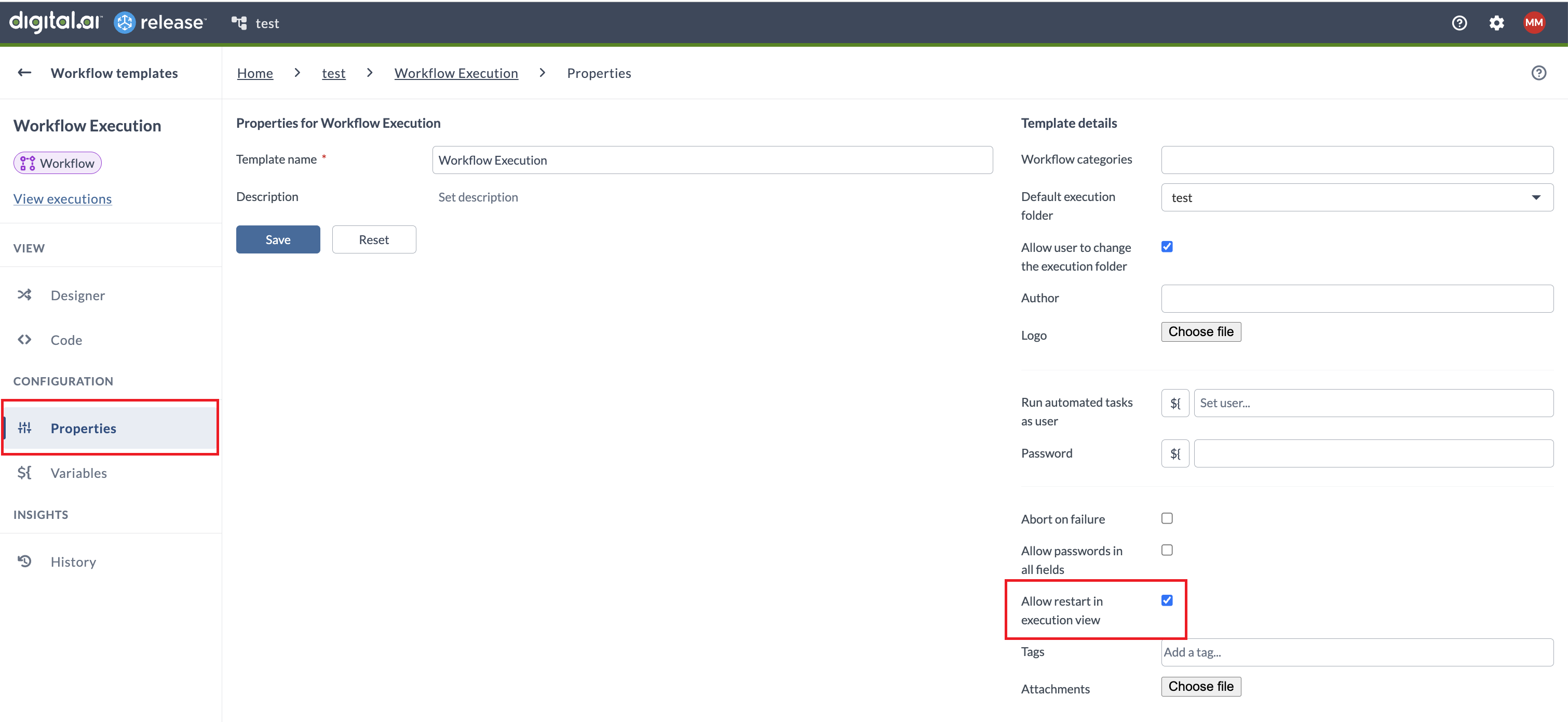The image size is (1568, 722).
Task: Open the Default execution folder dropdown
Action: pyautogui.click(x=1536, y=197)
